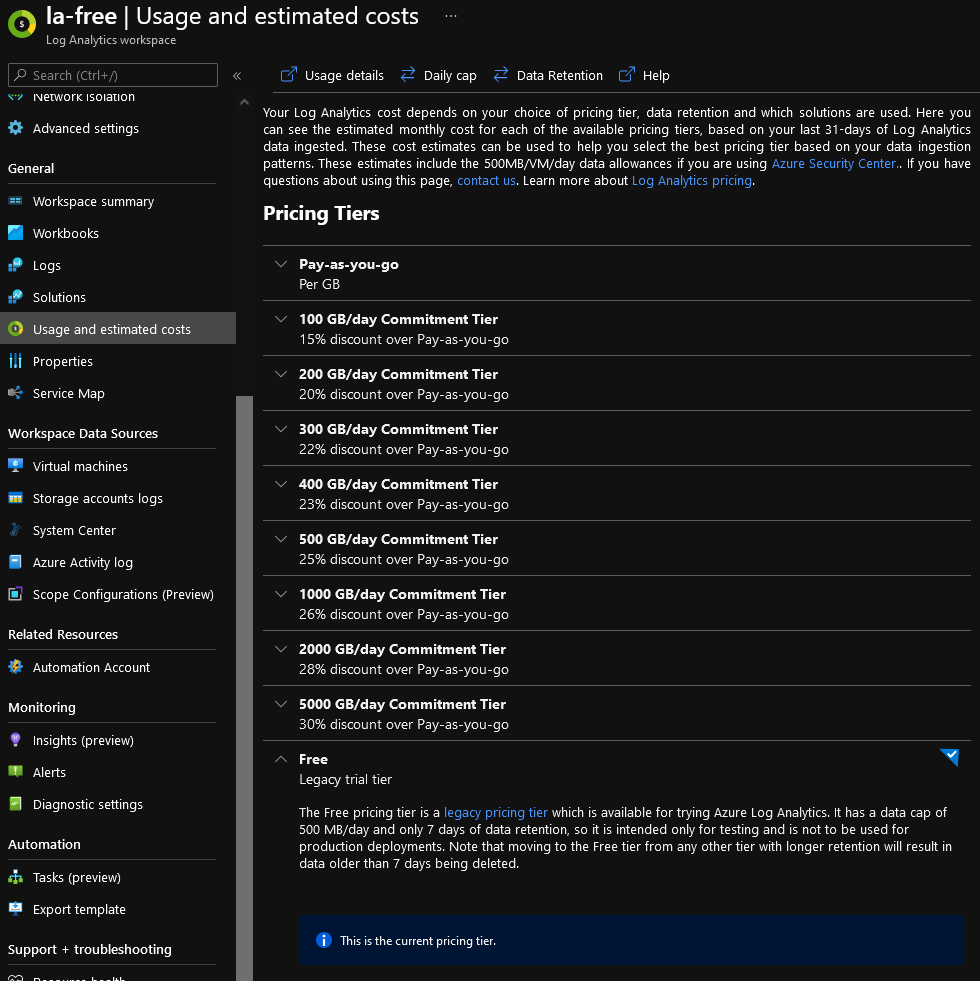The image size is (980, 981).
Task: Click the la-free workspace logo icon
Action: point(22,24)
